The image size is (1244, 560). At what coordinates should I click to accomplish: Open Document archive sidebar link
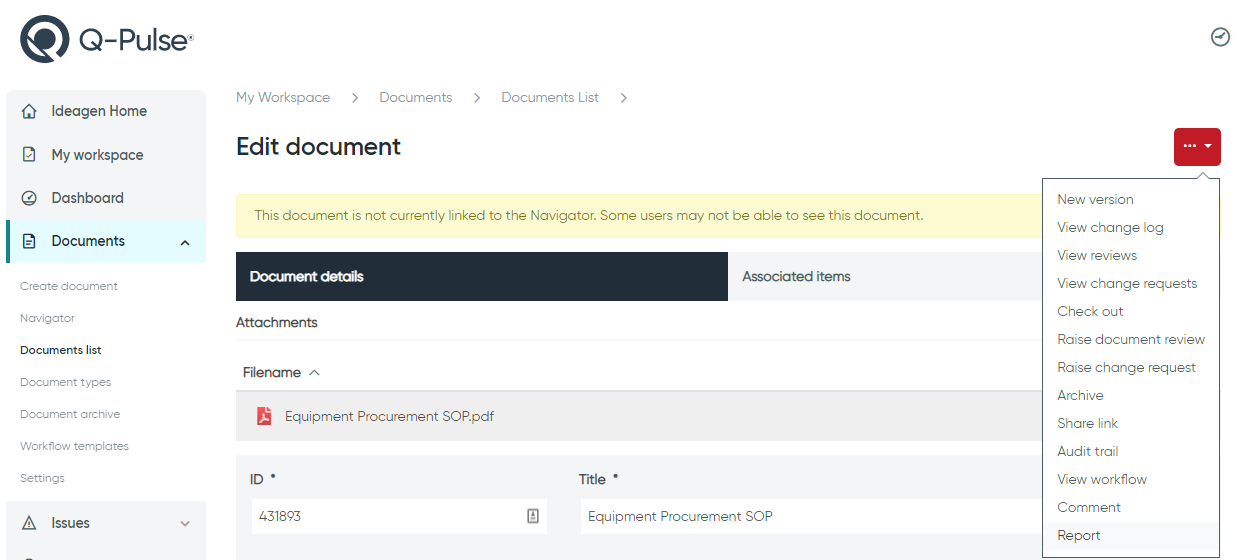(x=70, y=414)
